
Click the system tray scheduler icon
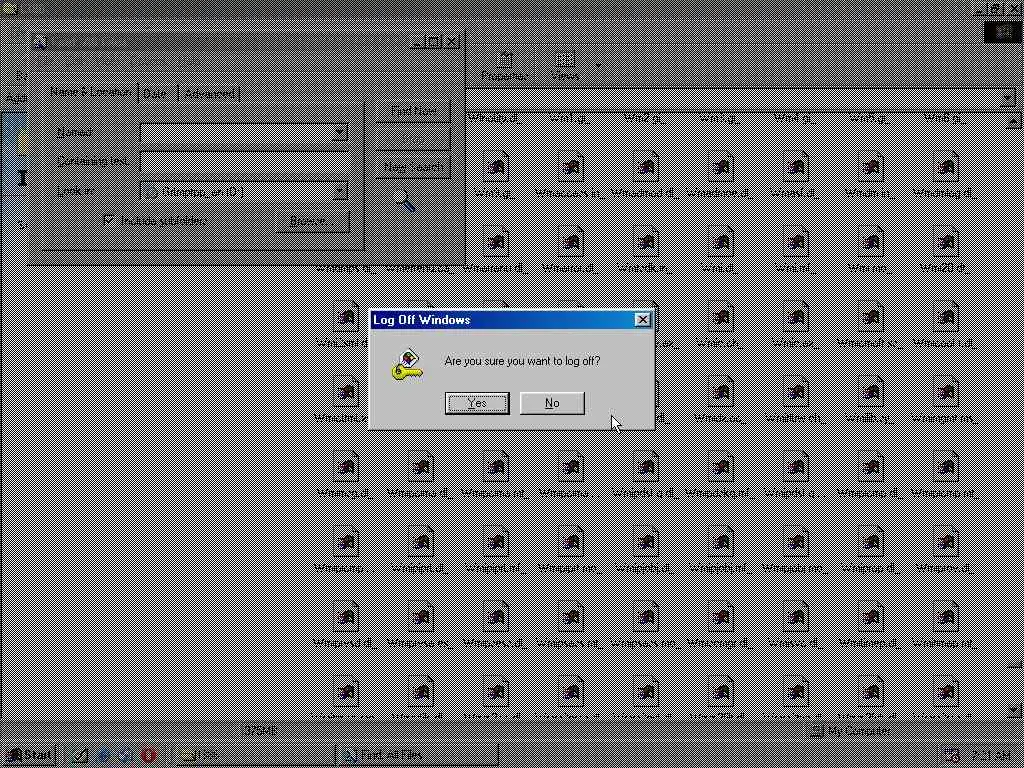click(952, 756)
